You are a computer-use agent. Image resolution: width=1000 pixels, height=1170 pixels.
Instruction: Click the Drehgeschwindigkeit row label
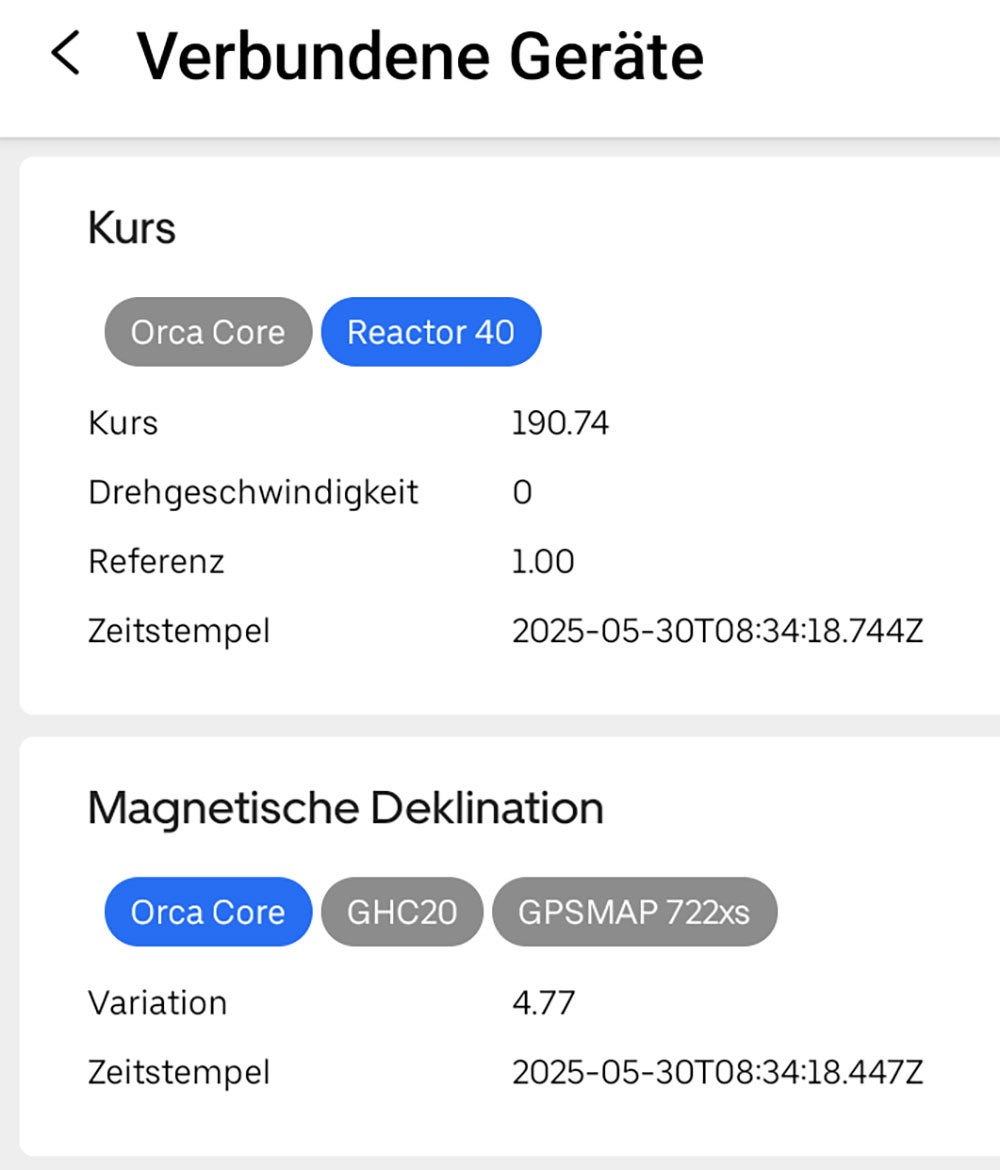[253, 493]
